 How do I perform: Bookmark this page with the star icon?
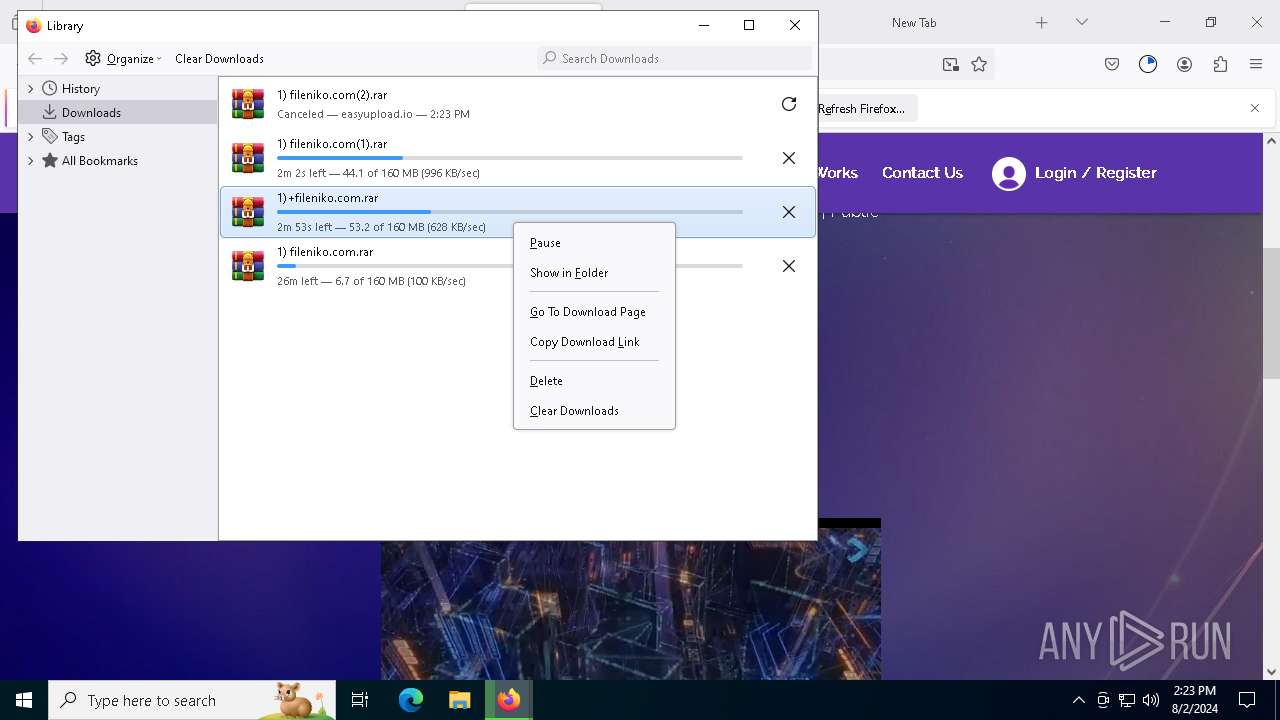(x=979, y=64)
